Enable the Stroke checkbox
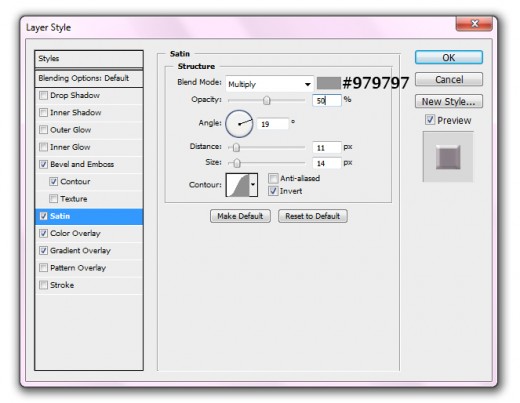Viewport: 520px width, 403px height. pos(43,285)
